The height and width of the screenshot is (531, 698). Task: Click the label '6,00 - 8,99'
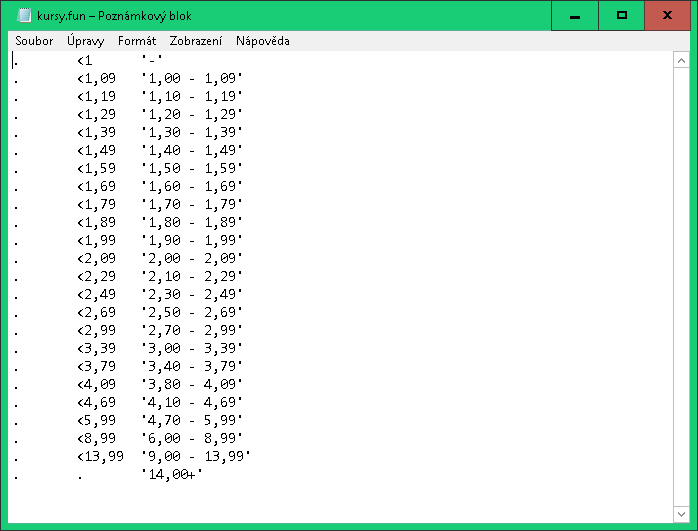coord(192,439)
